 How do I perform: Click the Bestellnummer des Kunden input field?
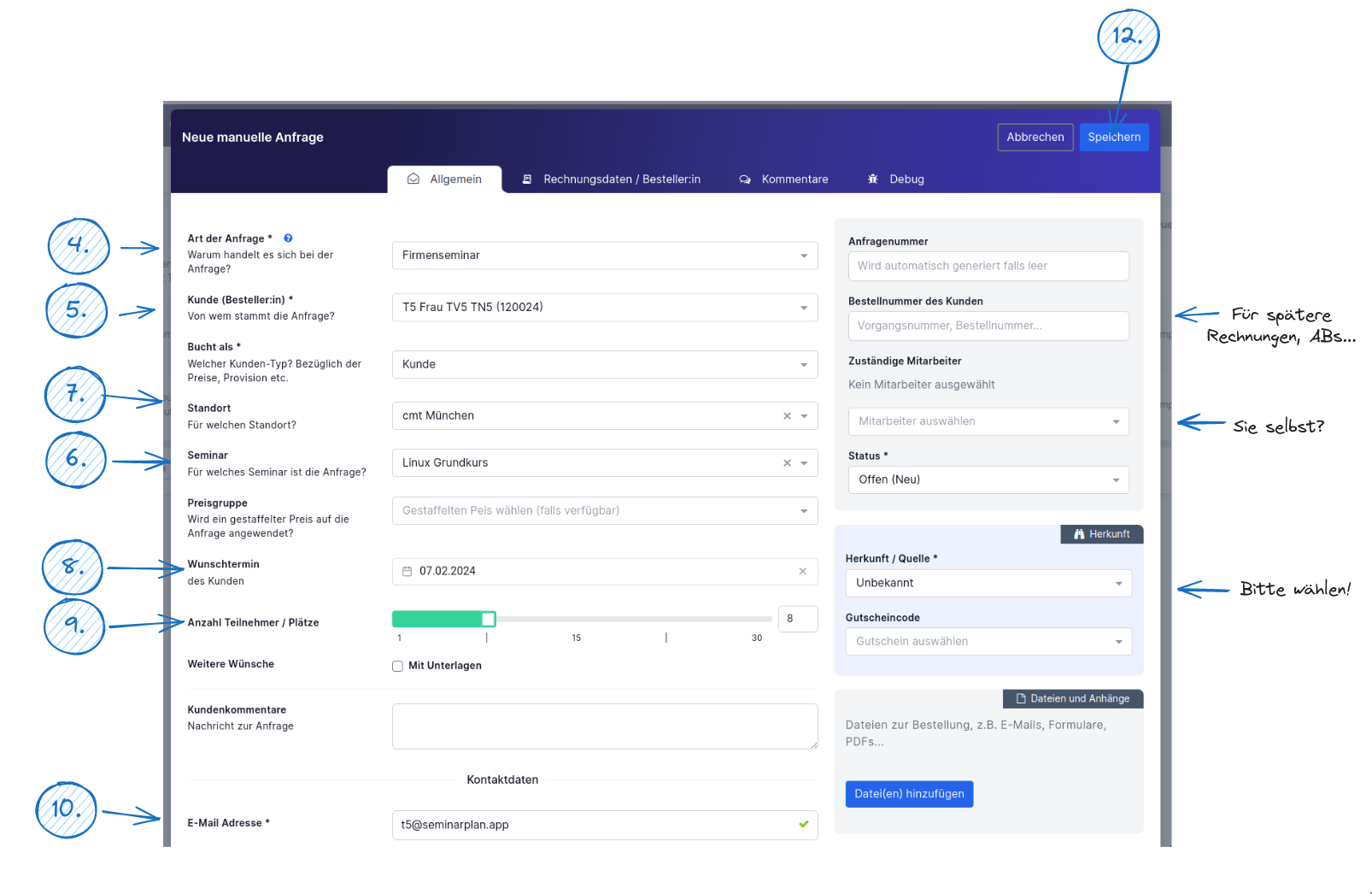(x=988, y=326)
